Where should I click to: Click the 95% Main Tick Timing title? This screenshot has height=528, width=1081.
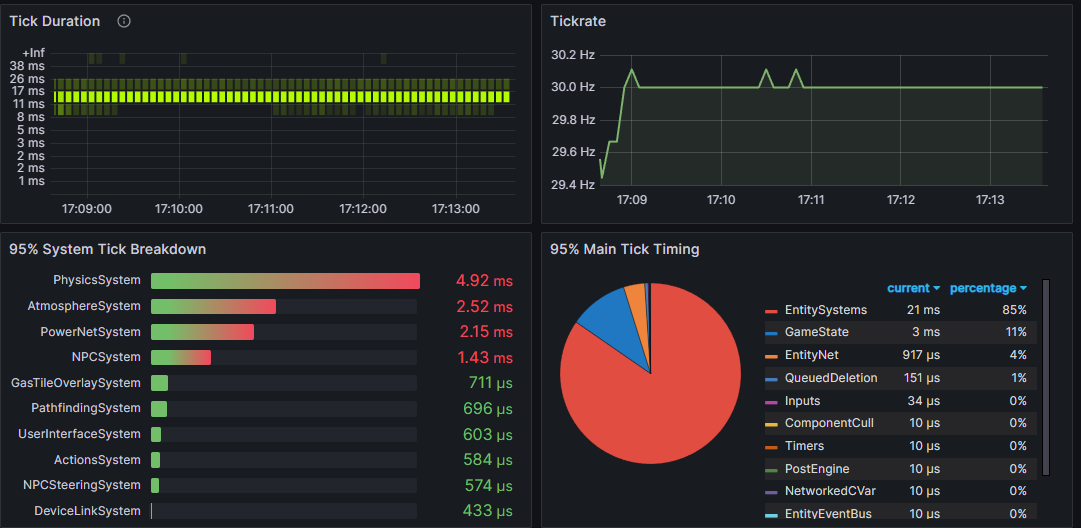coord(624,249)
